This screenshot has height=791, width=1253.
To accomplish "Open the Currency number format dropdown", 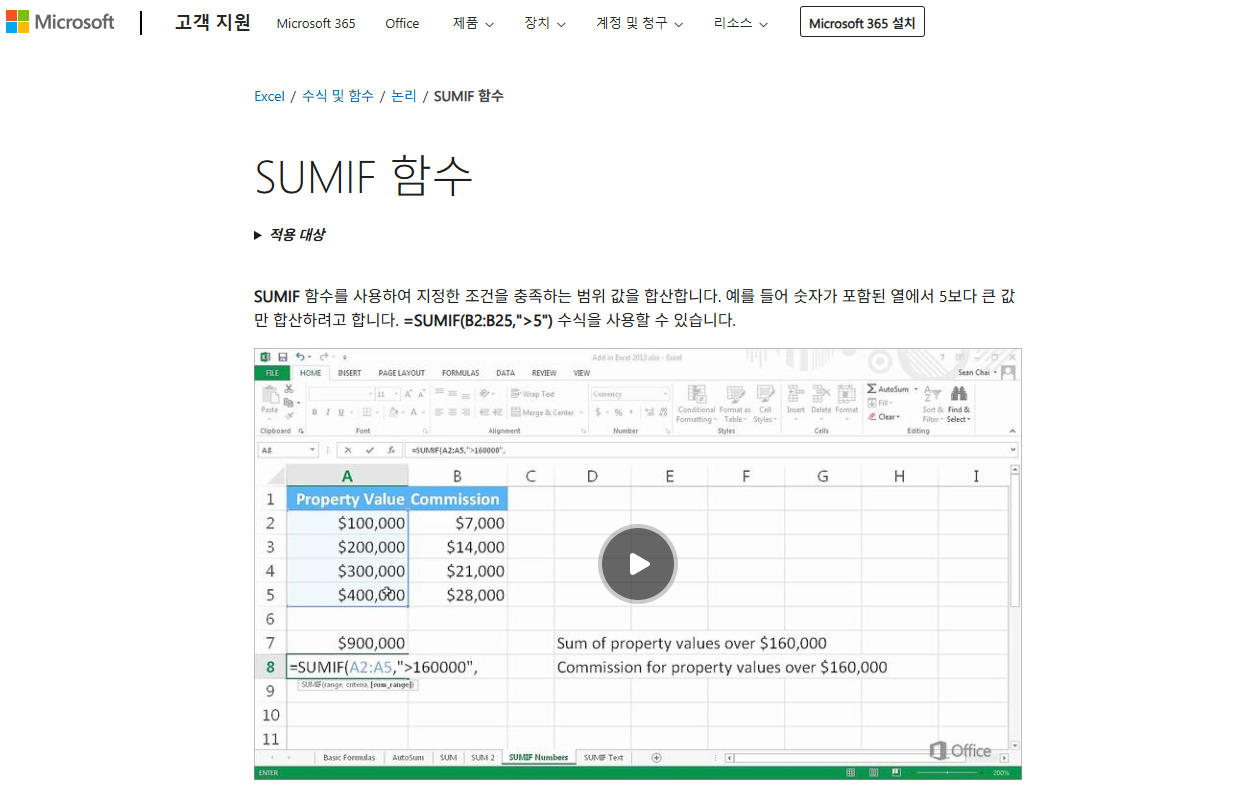I will pos(666,394).
